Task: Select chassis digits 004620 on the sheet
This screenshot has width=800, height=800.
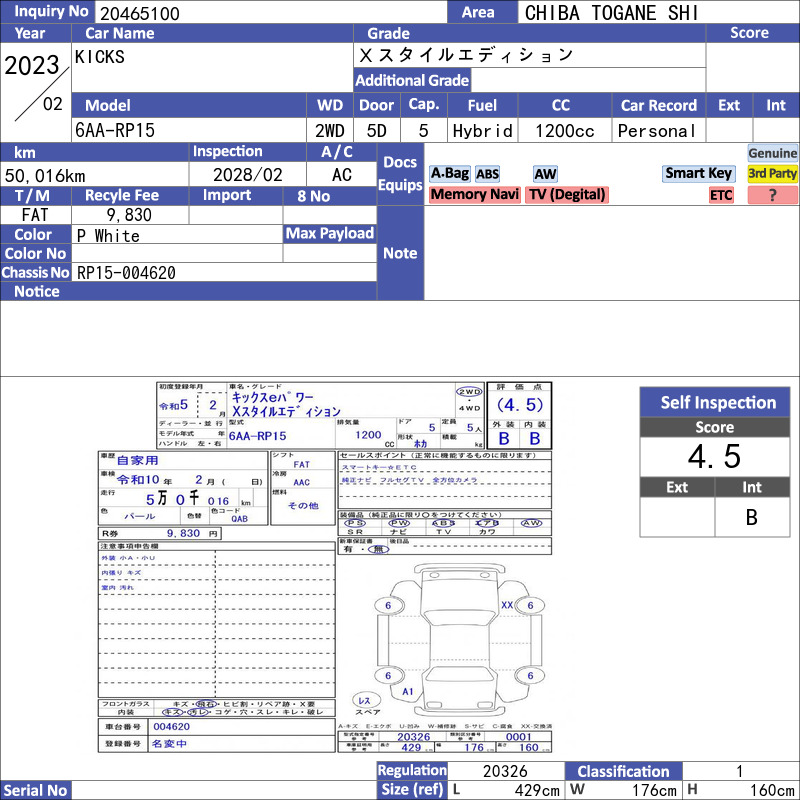Action: pyautogui.click(x=171, y=727)
